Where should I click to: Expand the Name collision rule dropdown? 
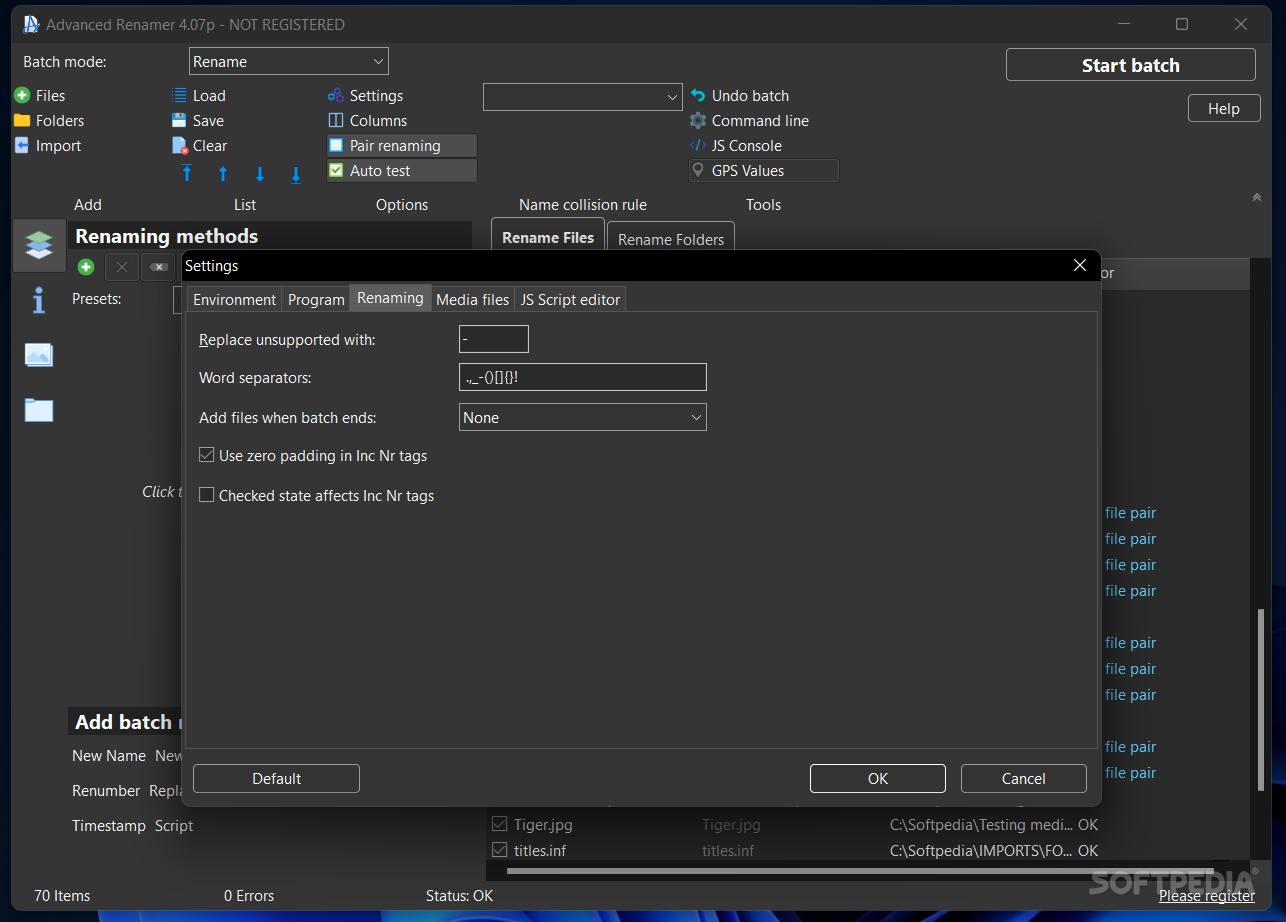coord(582,97)
